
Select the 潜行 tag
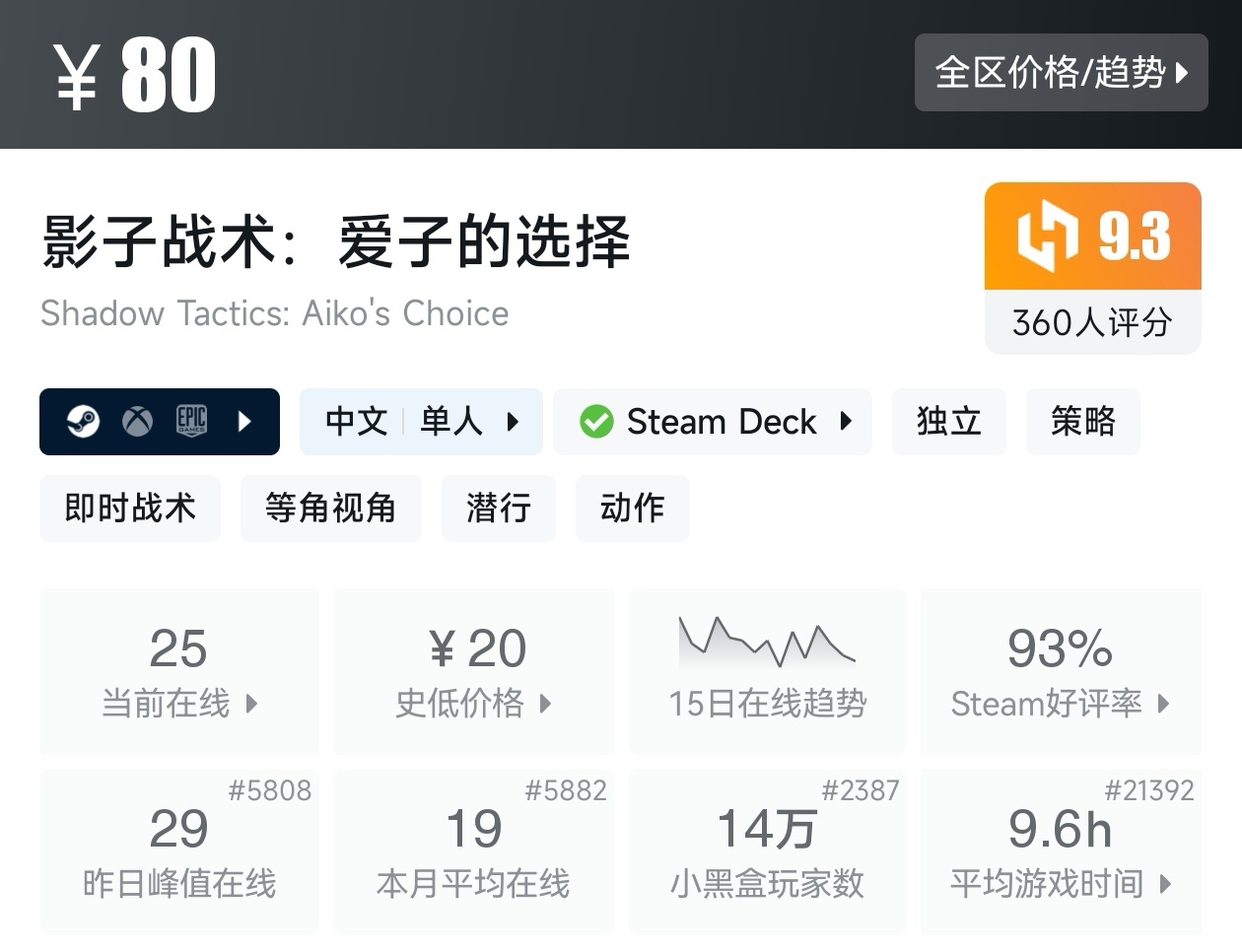point(498,509)
